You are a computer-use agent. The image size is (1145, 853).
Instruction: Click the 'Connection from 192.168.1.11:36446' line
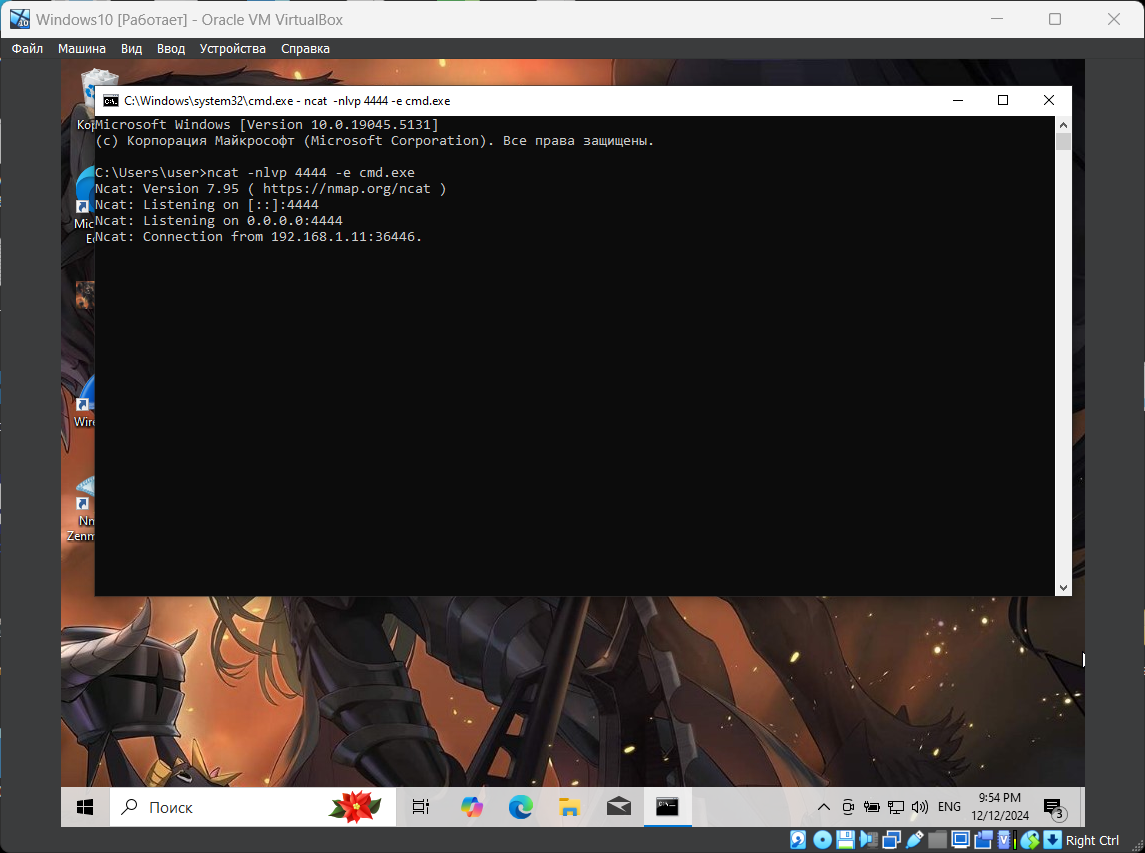259,237
